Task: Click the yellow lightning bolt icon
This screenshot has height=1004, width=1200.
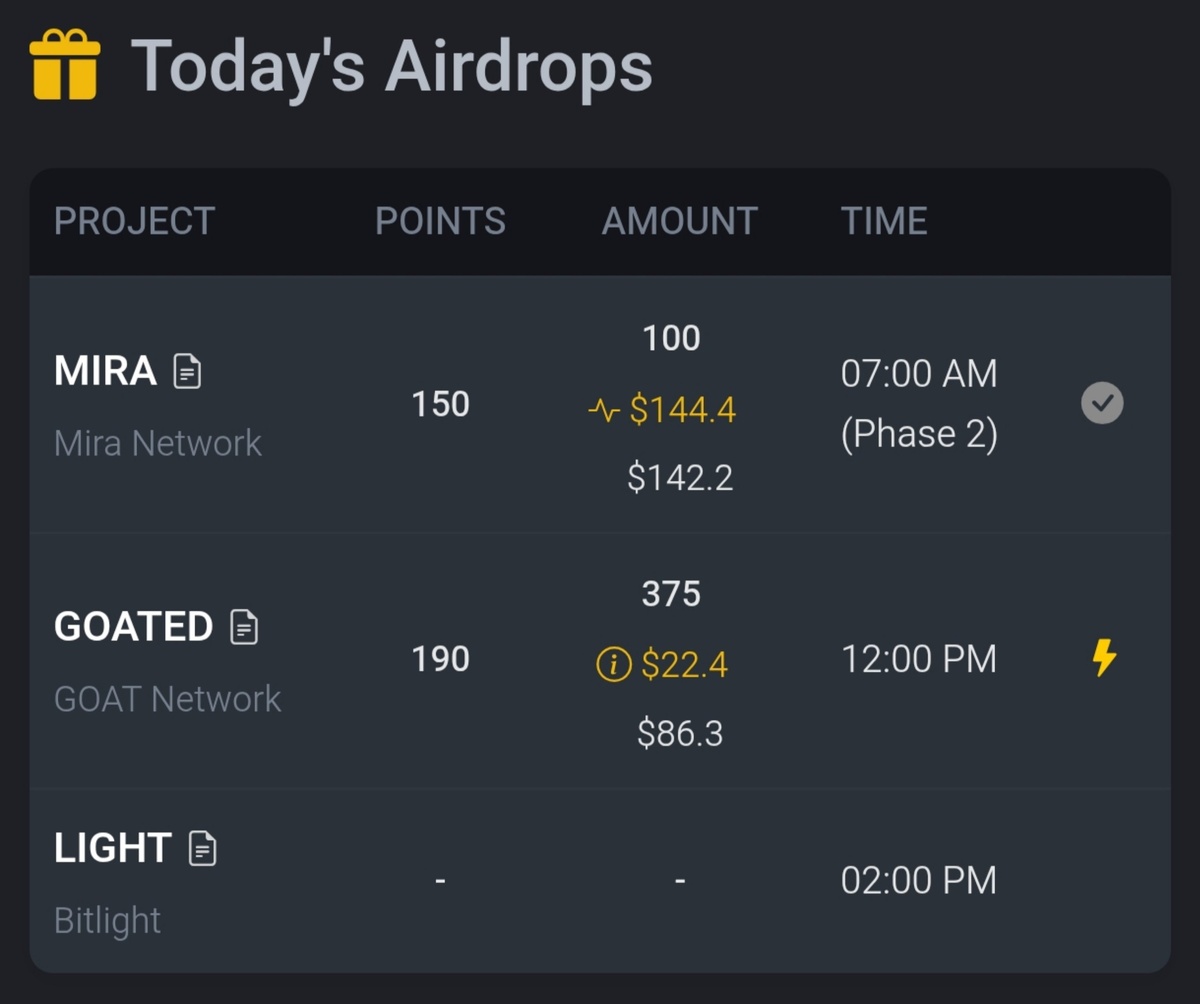Action: 1103,659
